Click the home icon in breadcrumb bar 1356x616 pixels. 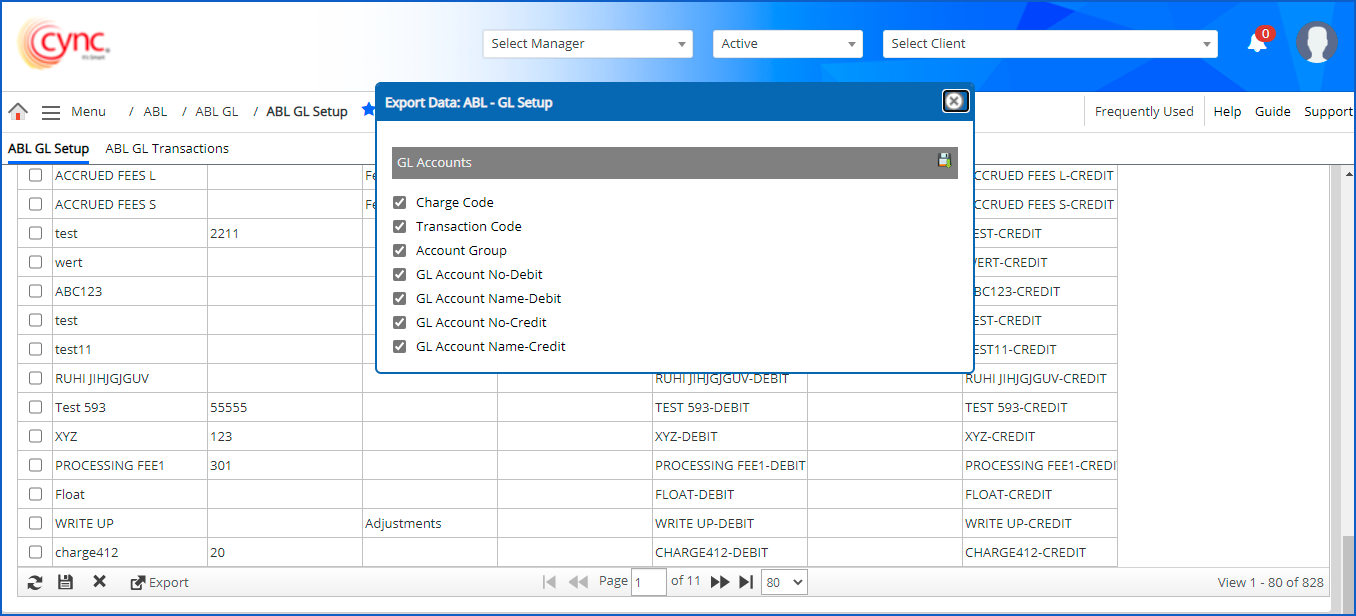click(x=18, y=111)
